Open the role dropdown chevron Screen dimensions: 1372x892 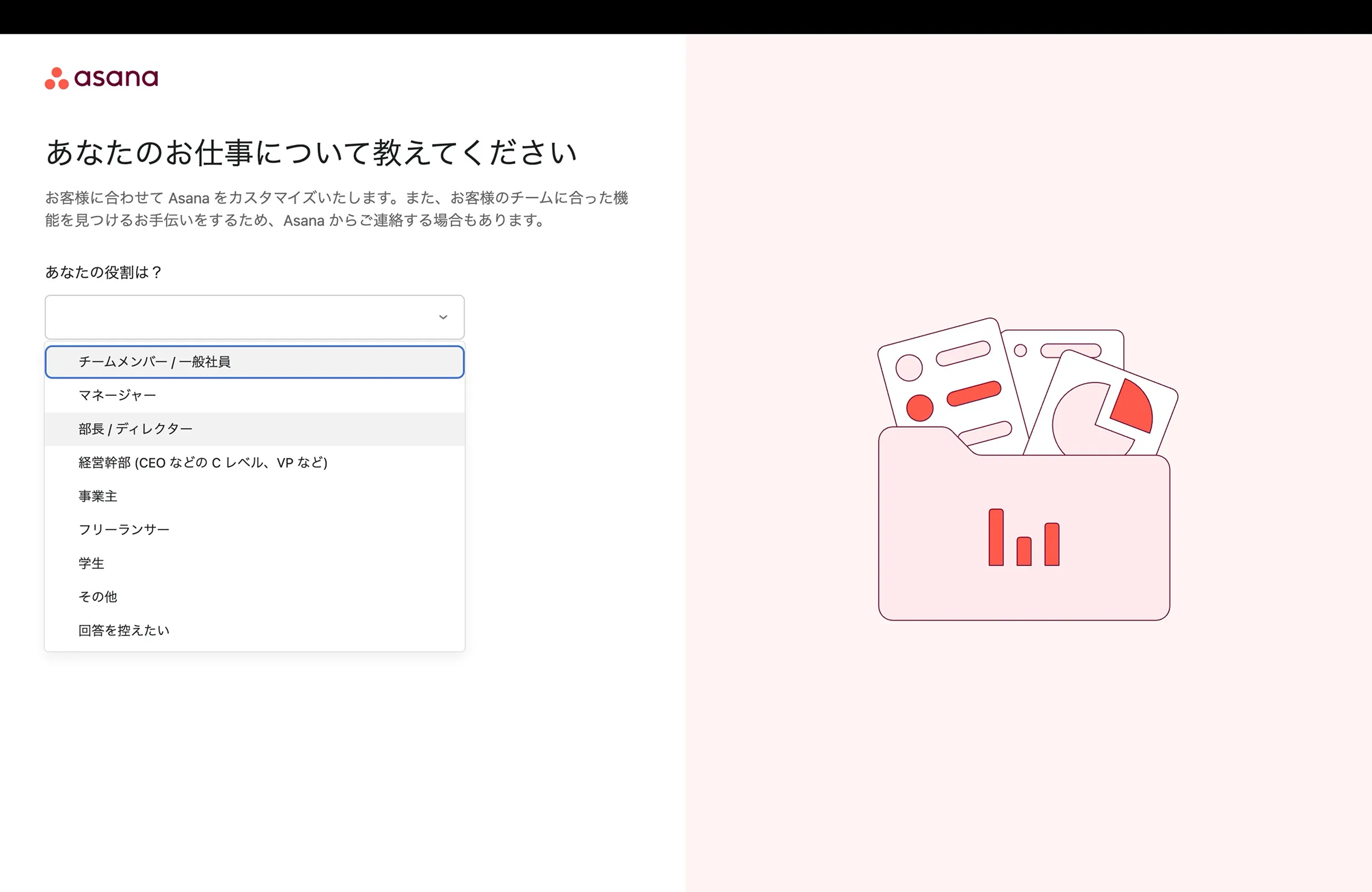click(443, 317)
